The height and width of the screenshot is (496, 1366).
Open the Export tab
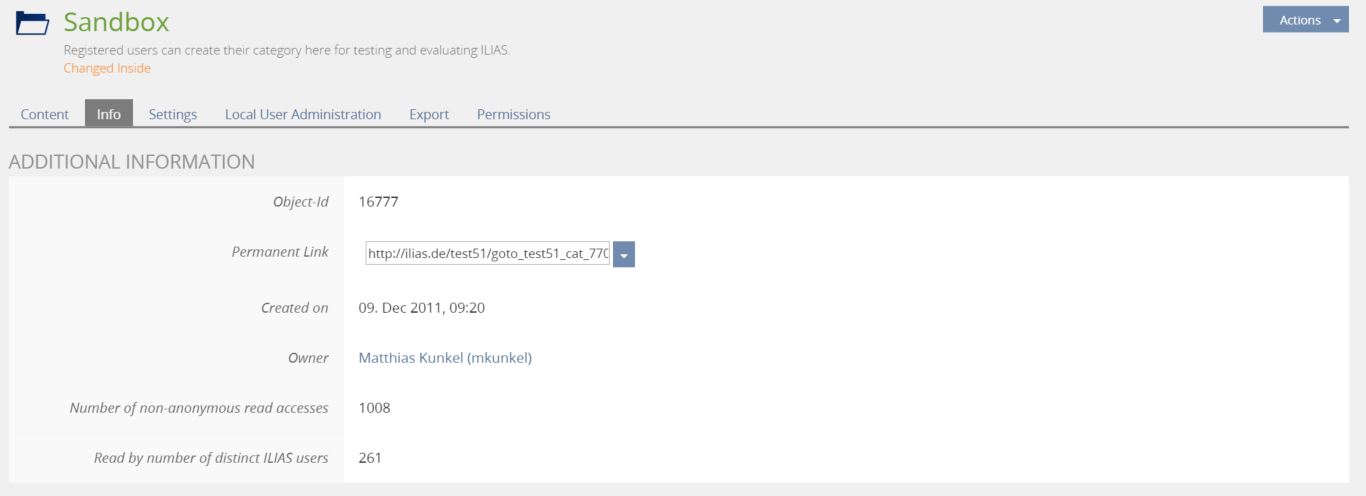pyautogui.click(x=429, y=114)
